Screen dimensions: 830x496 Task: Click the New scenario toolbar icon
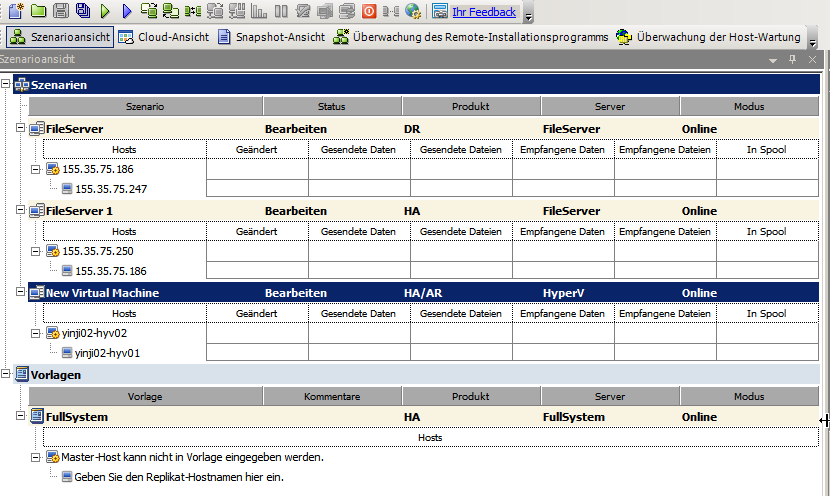click(x=15, y=12)
